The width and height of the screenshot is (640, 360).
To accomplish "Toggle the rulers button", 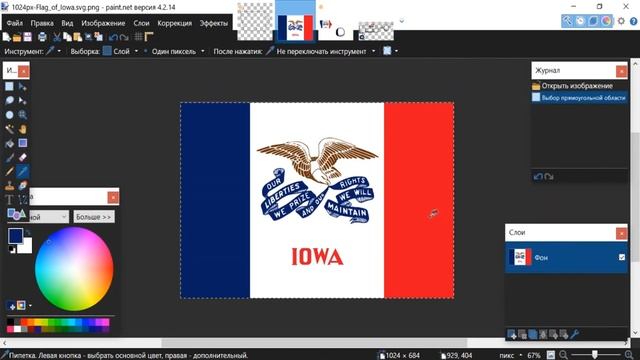I will click(x=149, y=37).
